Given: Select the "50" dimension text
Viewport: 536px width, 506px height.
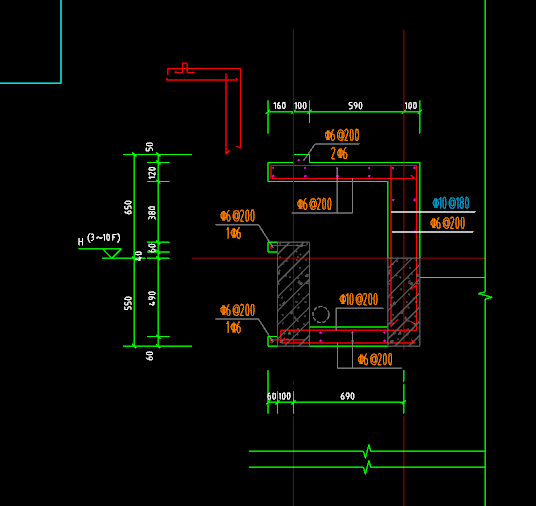Looking at the screenshot, I should (x=150, y=147).
